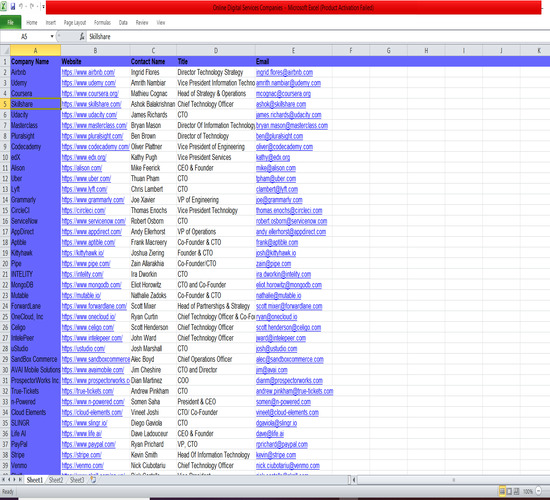Select cell containing Coursera
550x500 pixels.
(x=35, y=94)
